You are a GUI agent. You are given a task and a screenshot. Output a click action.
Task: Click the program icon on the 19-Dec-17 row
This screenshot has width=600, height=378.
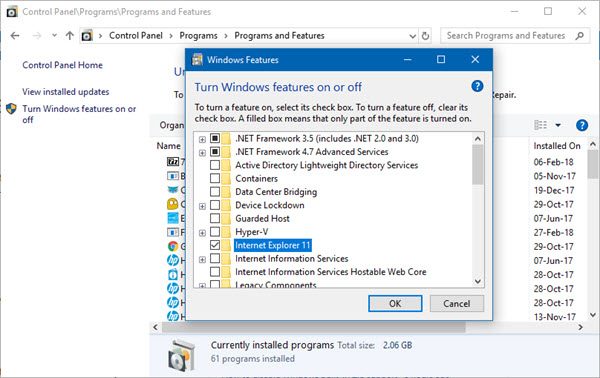click(173, 190)
